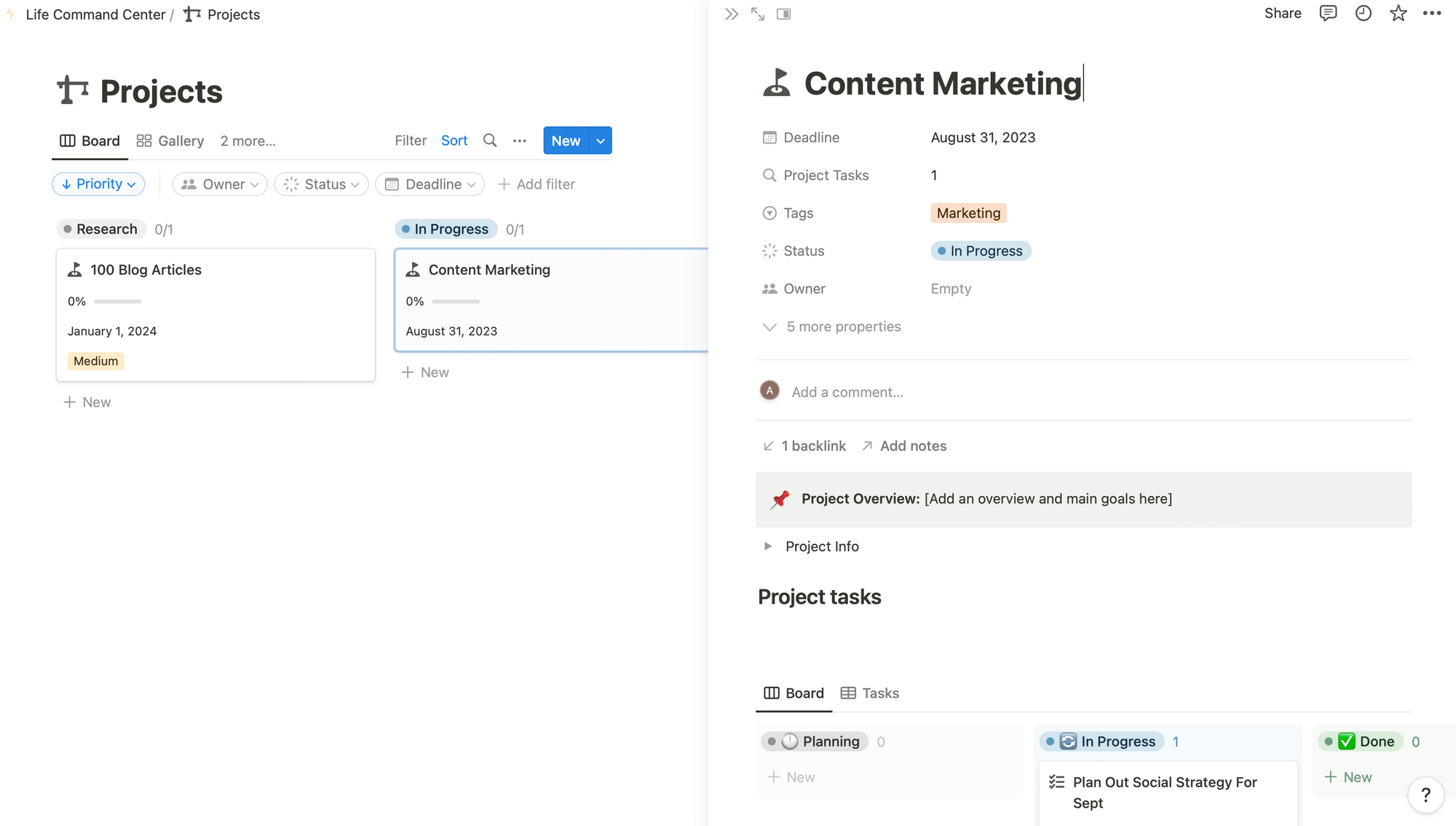Open search within the Projects database

click(489, 140)
